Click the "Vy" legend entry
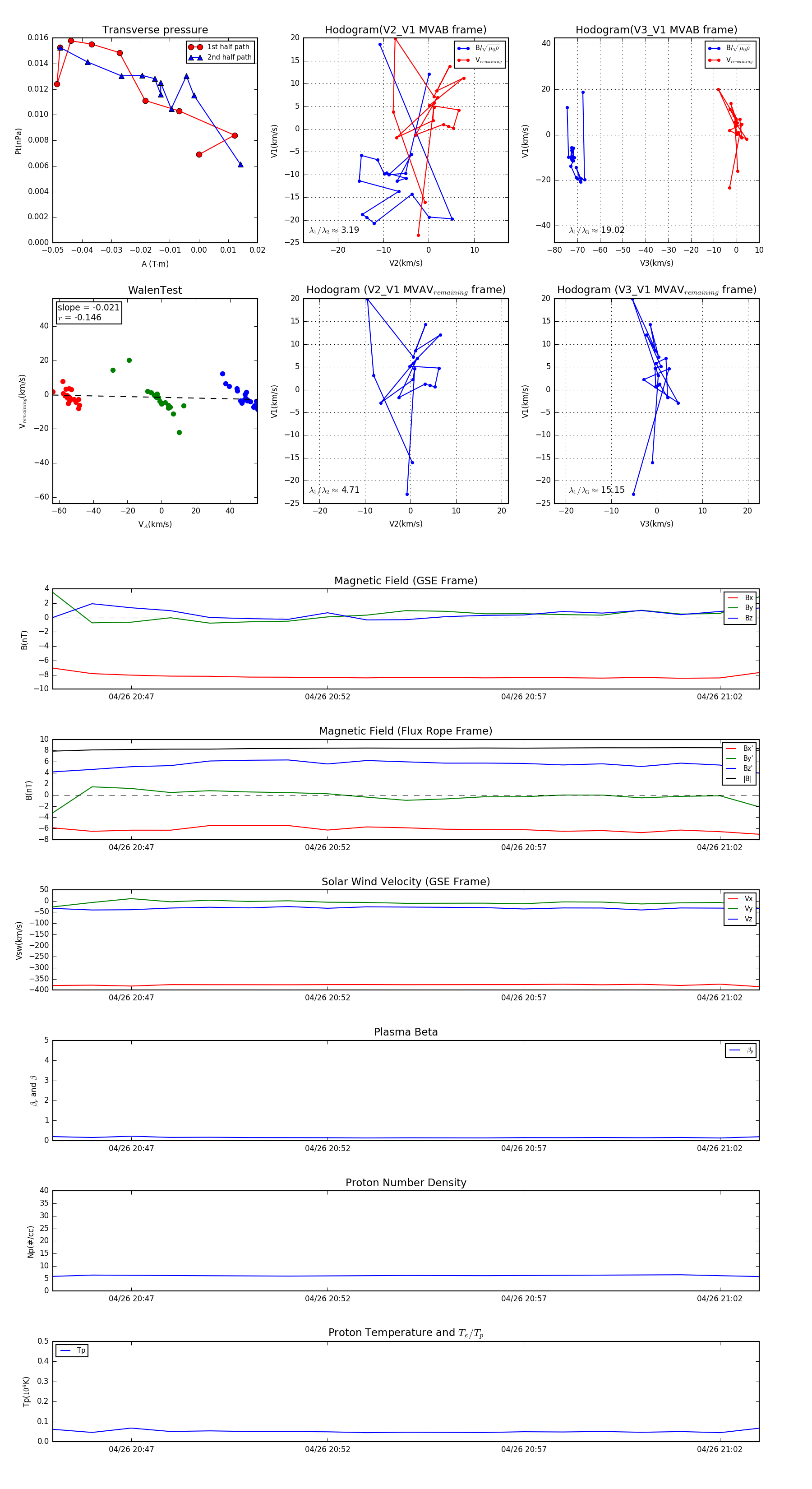This screenshot has width=812, height=1489. tap(741, 909)
